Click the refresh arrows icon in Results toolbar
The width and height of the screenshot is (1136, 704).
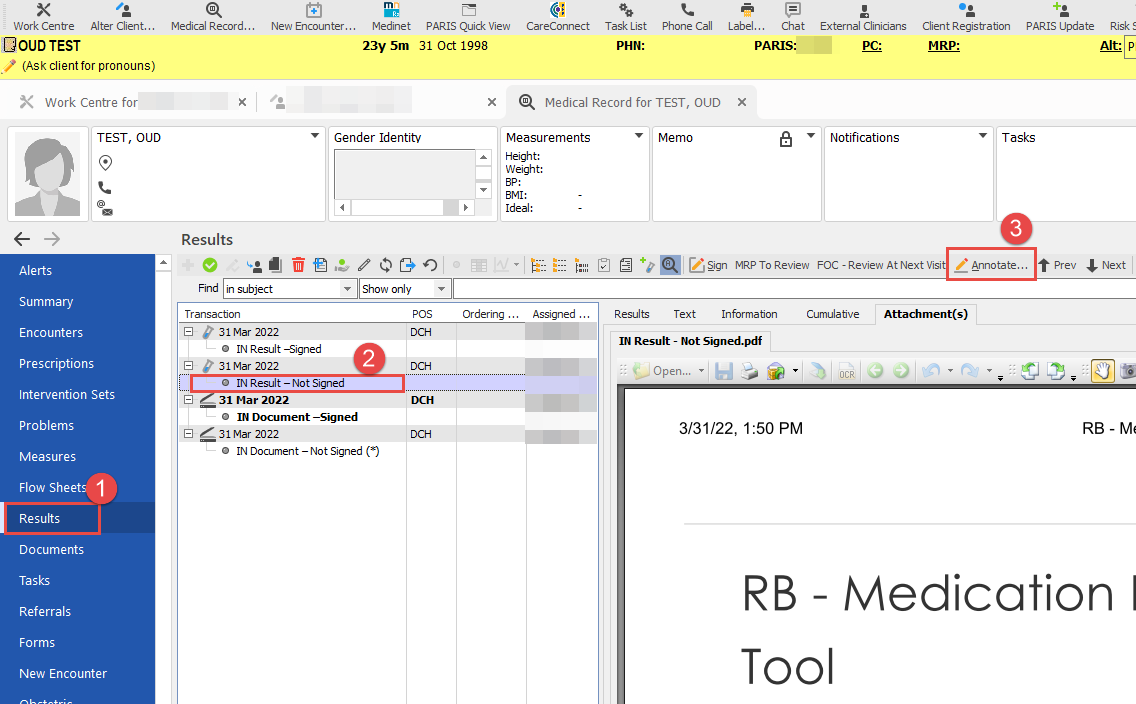[x=386, y=265]
